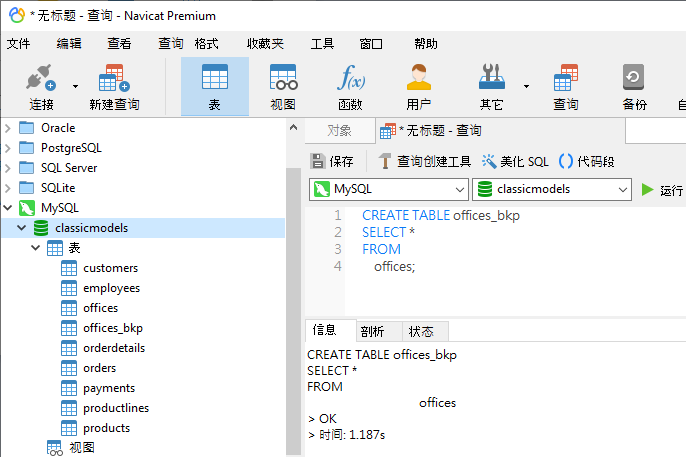Click the Run (运行) green play button
The width and height of the screenshot is (686, 457).
click(648, 190)
